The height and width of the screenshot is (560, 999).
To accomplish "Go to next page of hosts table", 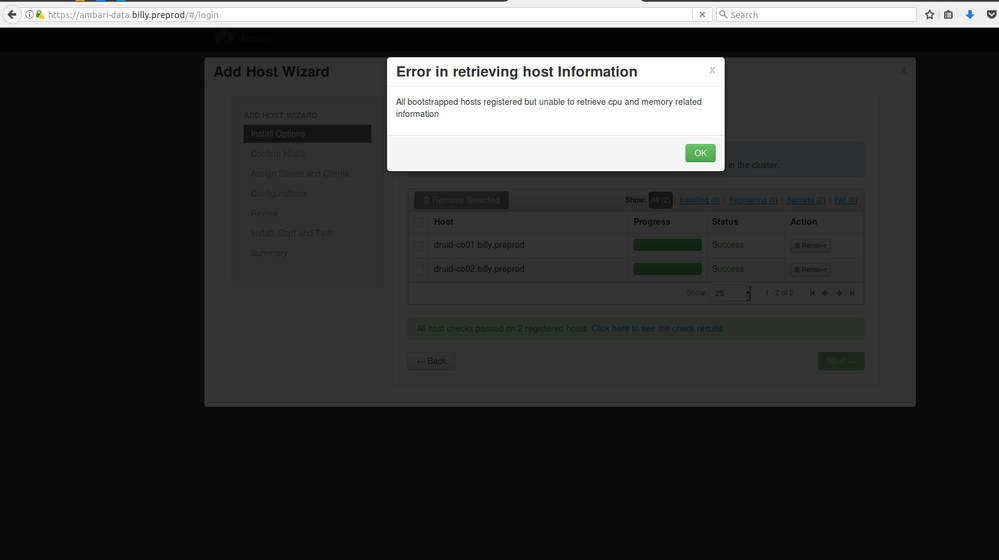I will (x=839, y=293).
